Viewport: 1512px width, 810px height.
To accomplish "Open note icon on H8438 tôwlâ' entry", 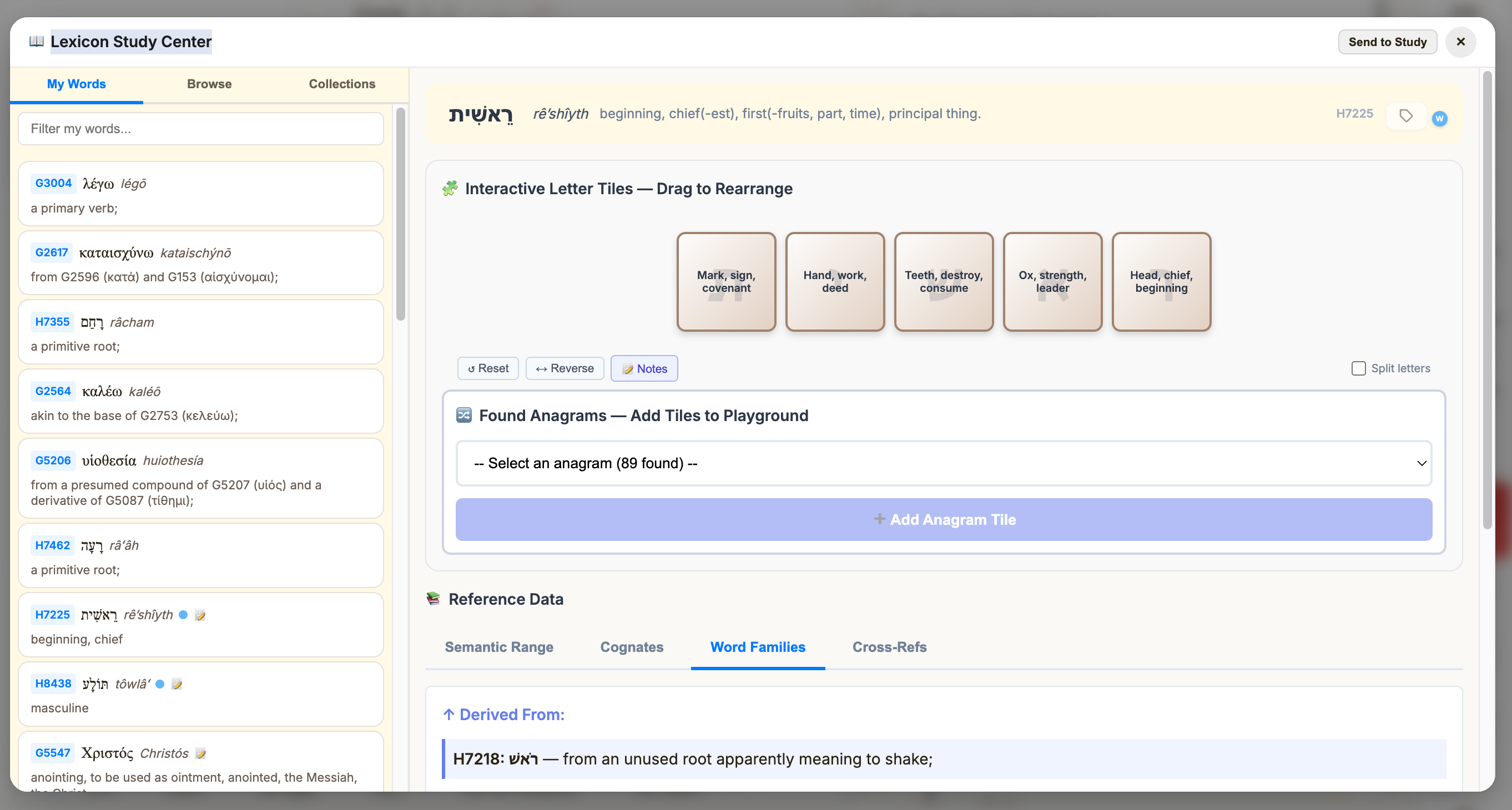I will coord(177,684).
